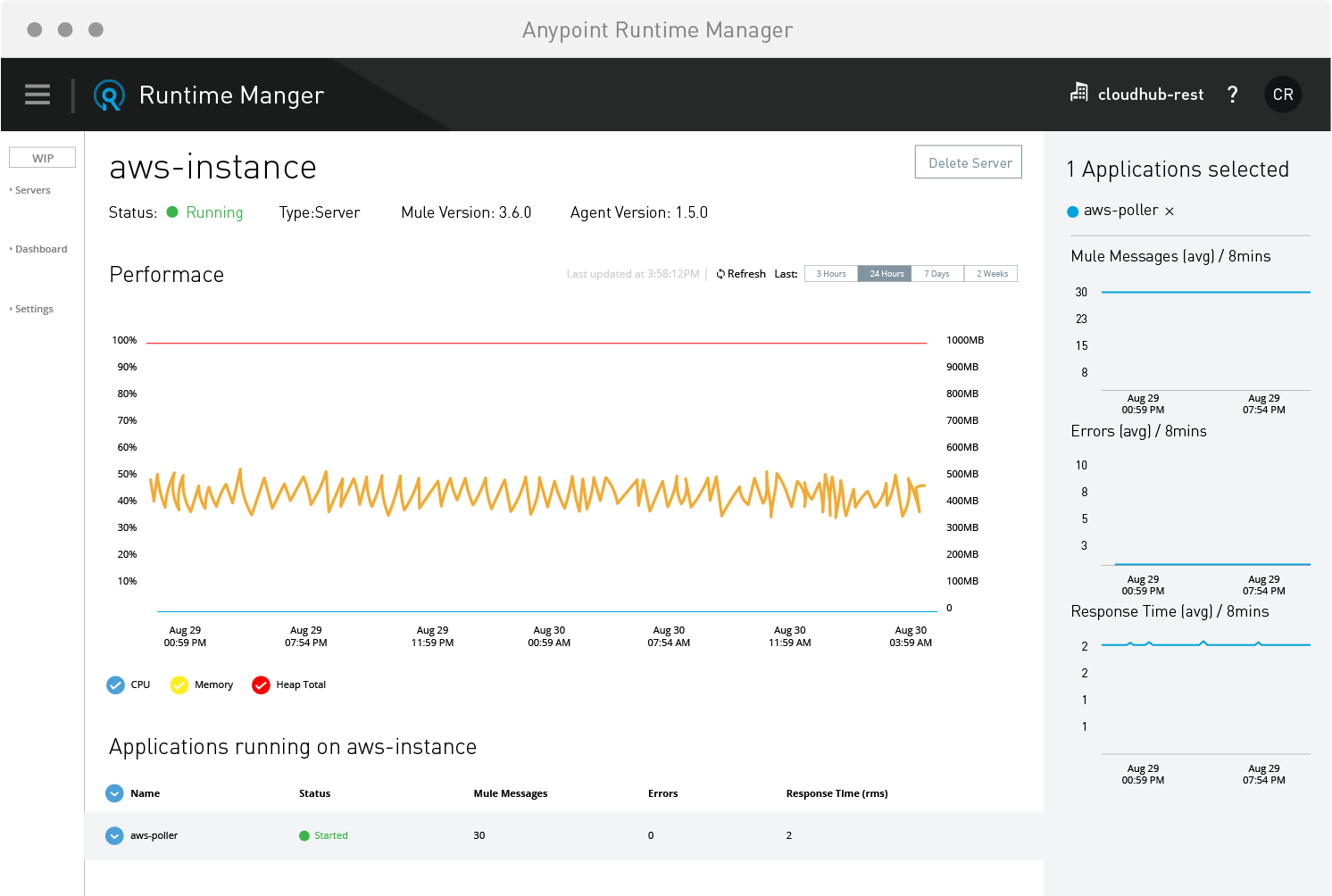
Task: Click the Mule Messages mini chart line
Action: pyautogui.click(x=1205, y=292)
